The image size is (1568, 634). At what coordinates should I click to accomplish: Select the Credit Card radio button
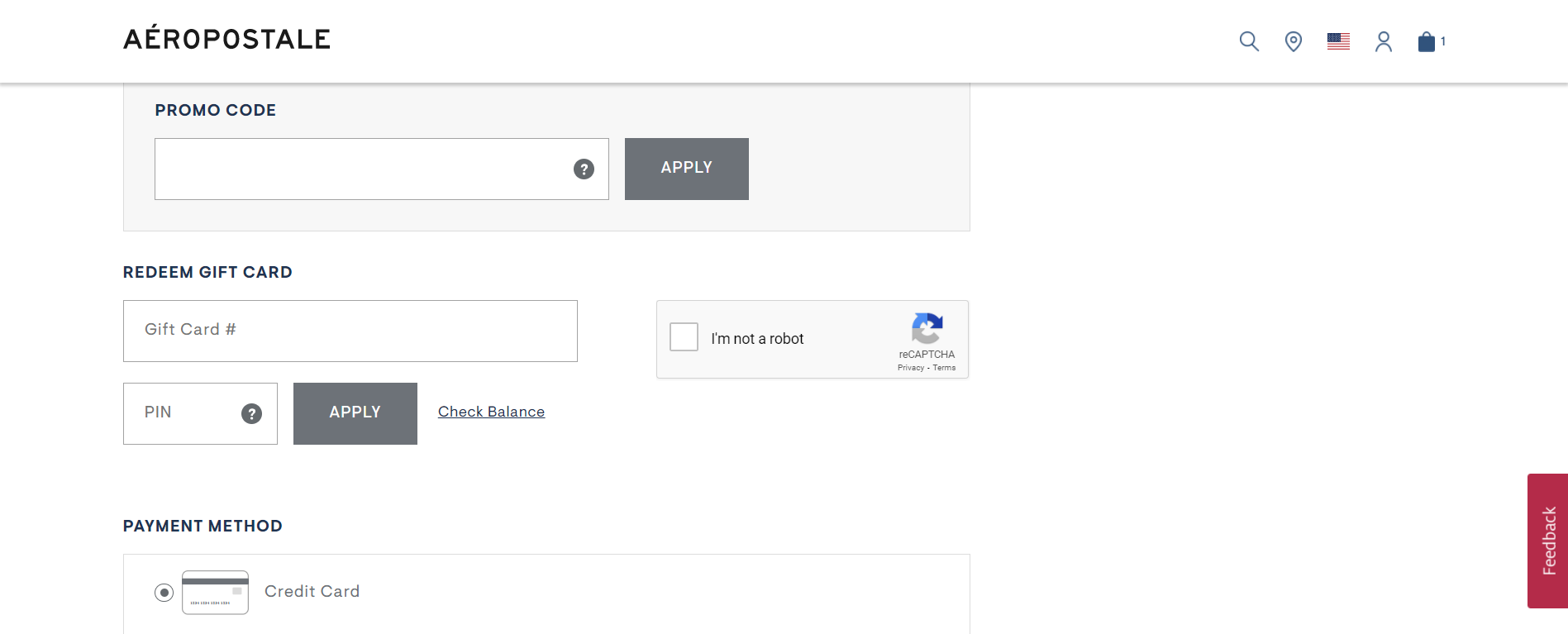coord(164,592)
